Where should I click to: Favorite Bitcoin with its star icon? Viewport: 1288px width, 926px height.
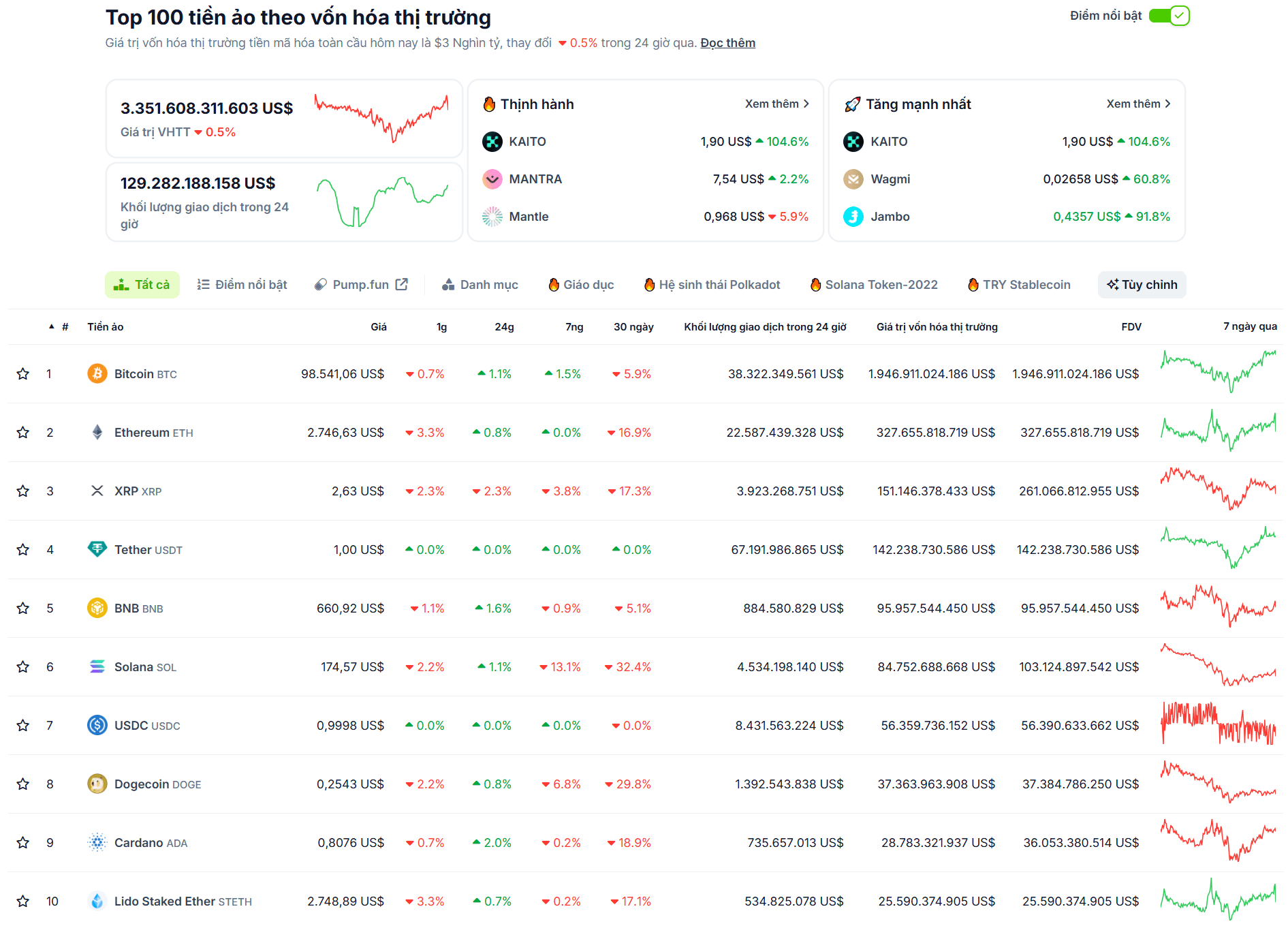[x=23, y=374]
